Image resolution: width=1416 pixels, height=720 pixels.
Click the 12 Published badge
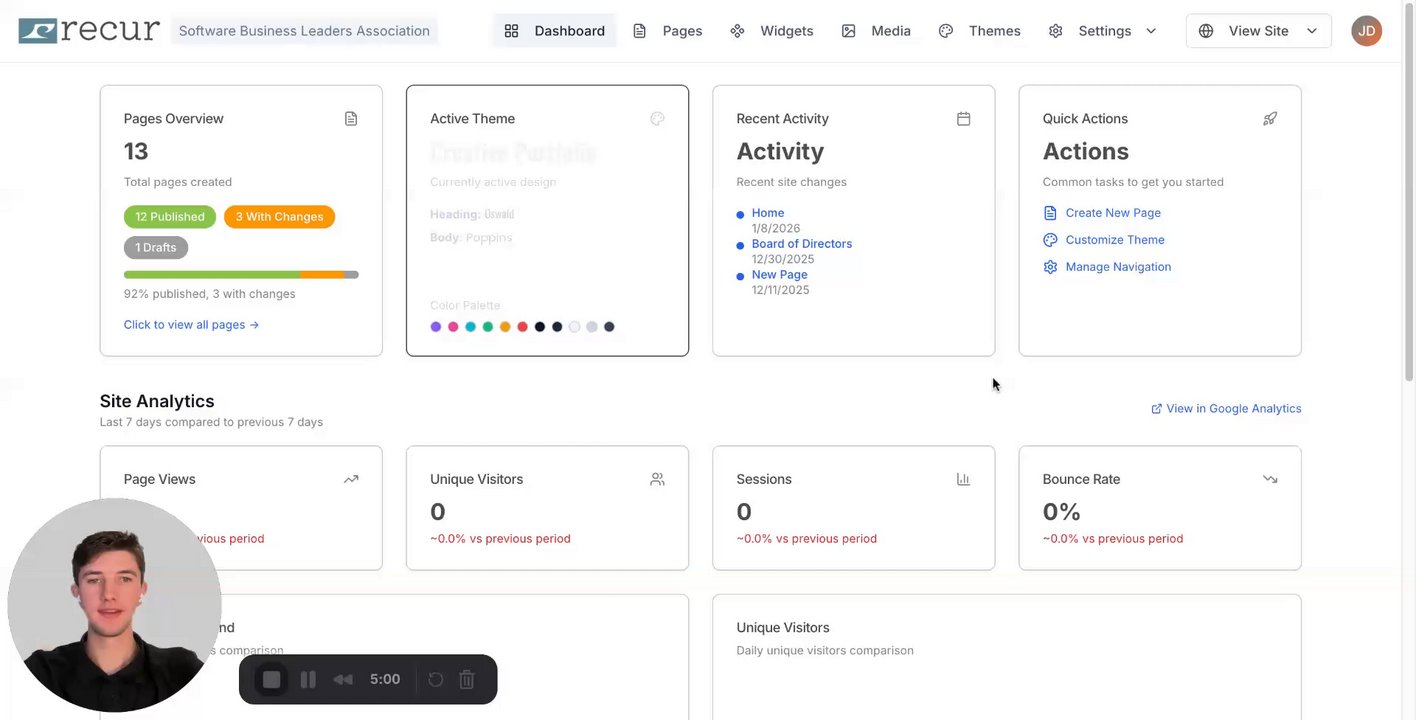click(170, 217)
